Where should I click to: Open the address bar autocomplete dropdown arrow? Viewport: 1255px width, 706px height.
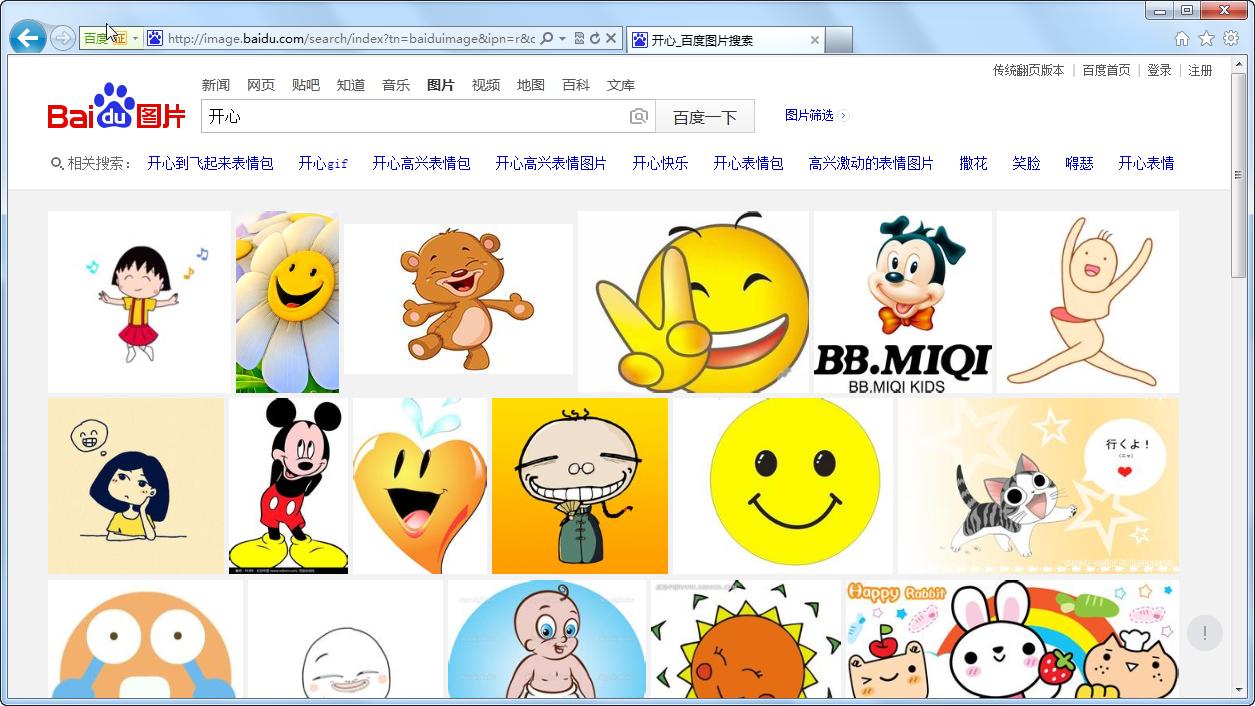pyautogui.click(x=562, y=38)
